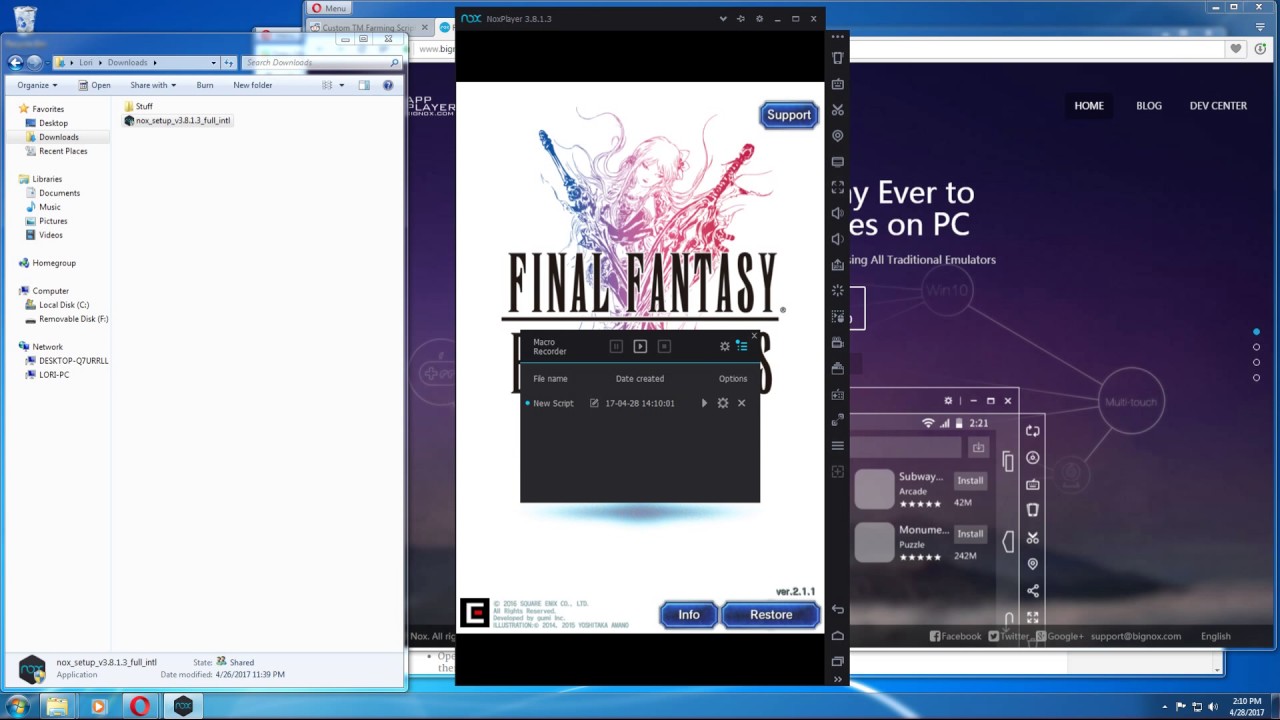Screen dimensions: 1280x720
Task: Open Macro Recorder settings gear in header
Action: pos(725,346)
